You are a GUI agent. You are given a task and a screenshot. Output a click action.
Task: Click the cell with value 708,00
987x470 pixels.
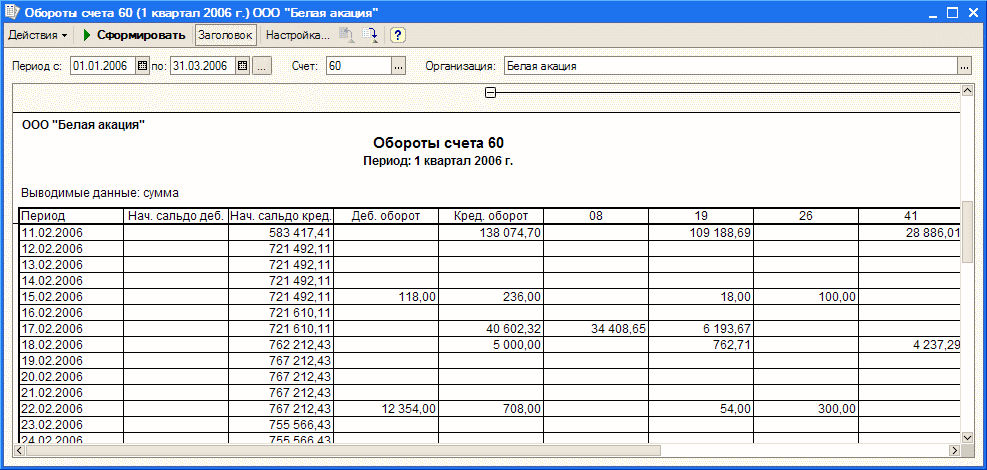tap(491, 409)
